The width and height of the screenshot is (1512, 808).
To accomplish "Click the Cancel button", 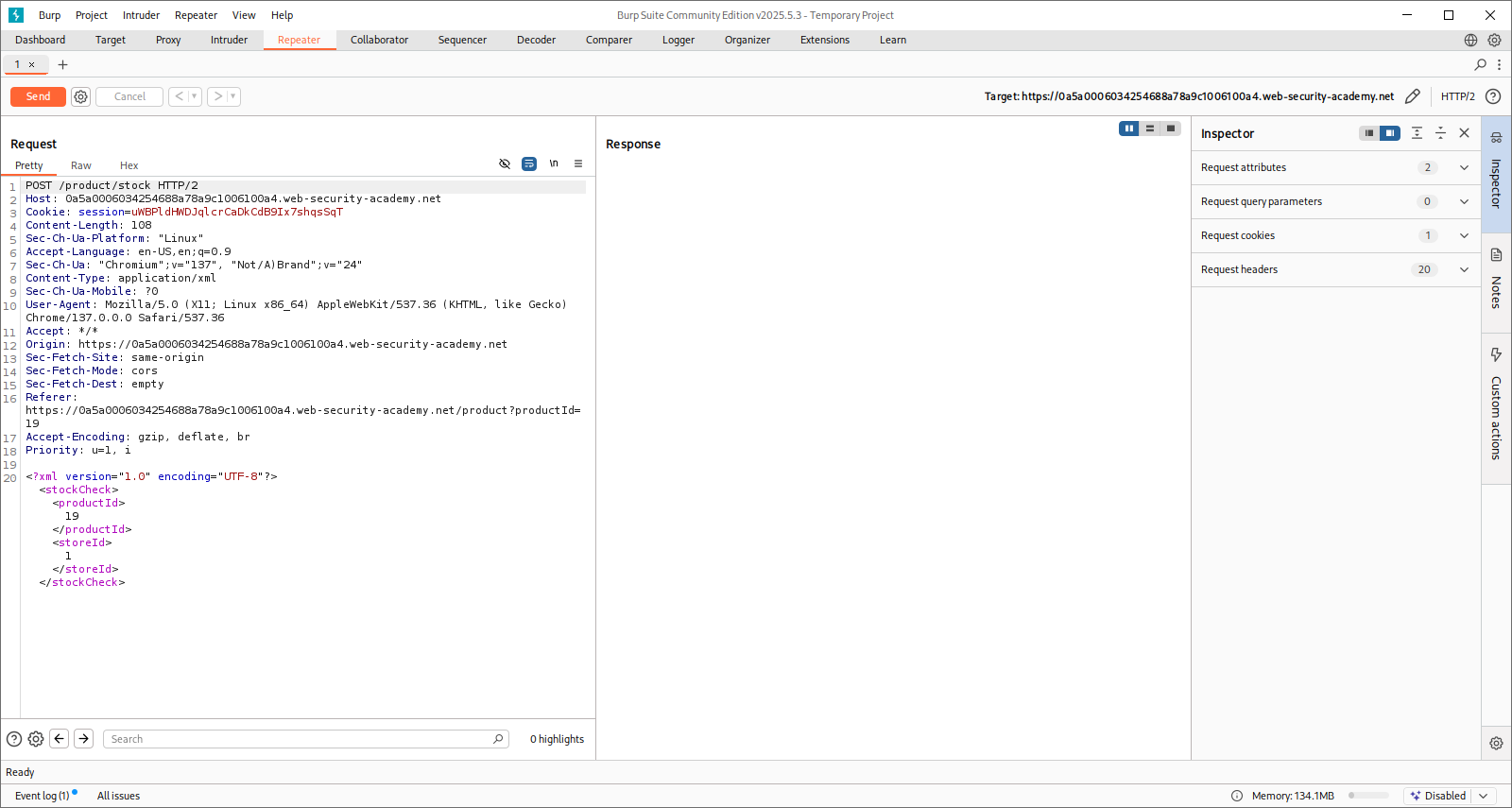I will pyautogui.click(x=129, y=96).
